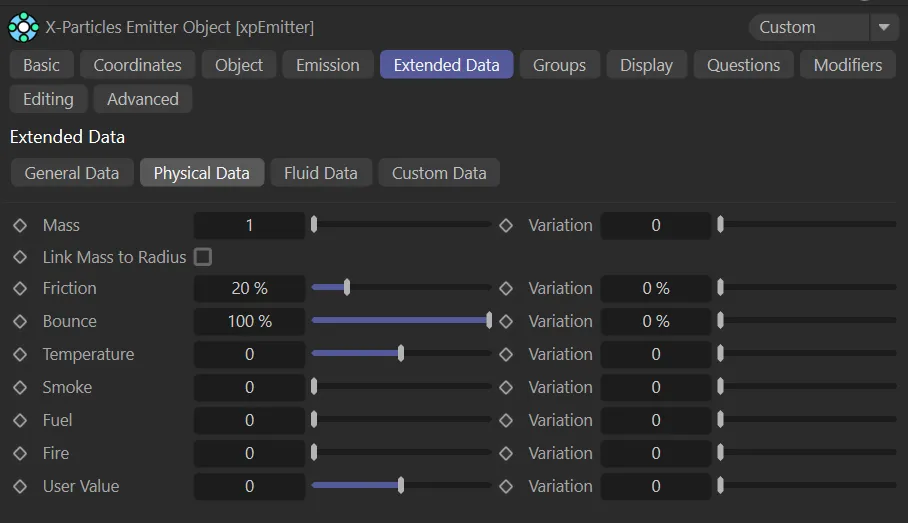This screenshot has width=908, height=523.
Task: Click the dropdown arrow beside Custom
Action: [883, 27]
